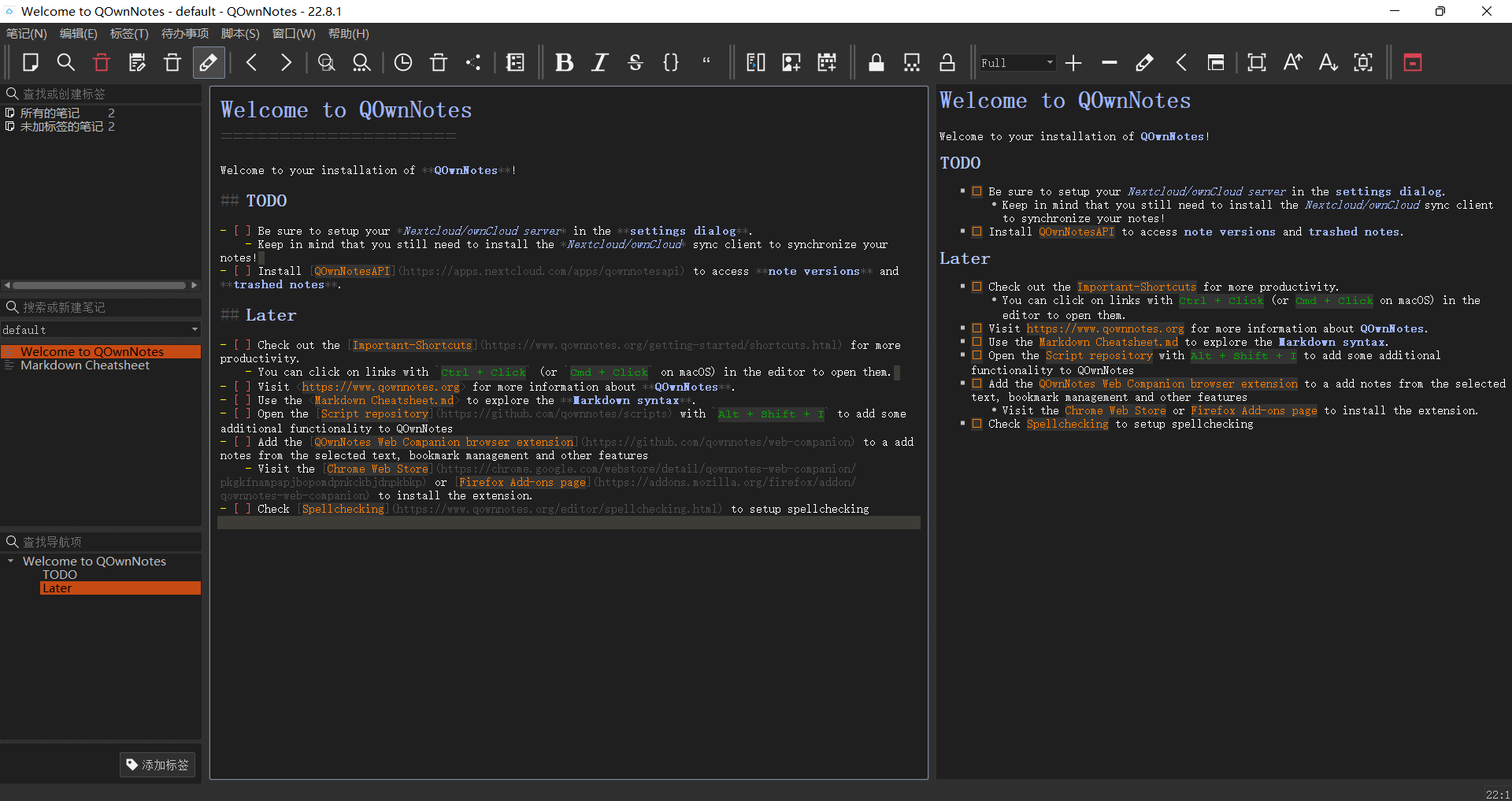Select 'TODO' heading in navigation panel
This screenshot has width=1512, height=801.
click(x=60, y=575)
